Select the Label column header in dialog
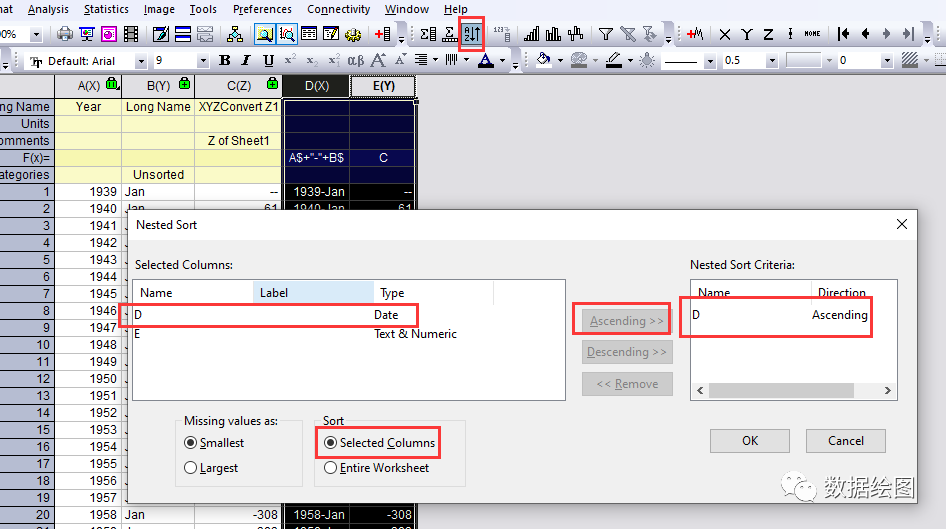The image size is (946, 529). (313, 293)
